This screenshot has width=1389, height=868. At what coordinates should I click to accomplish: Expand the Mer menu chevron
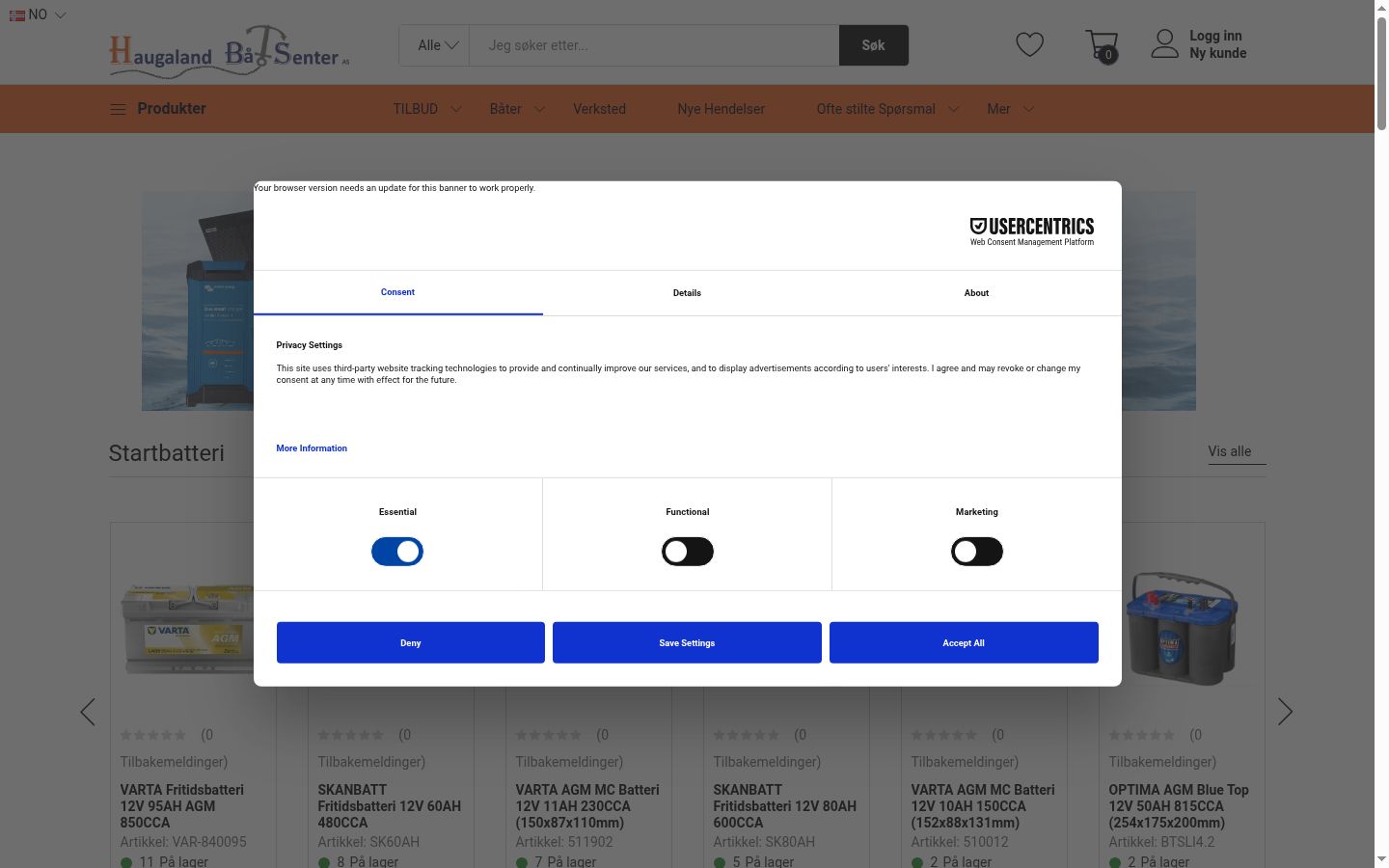(x=1028, y=109)
